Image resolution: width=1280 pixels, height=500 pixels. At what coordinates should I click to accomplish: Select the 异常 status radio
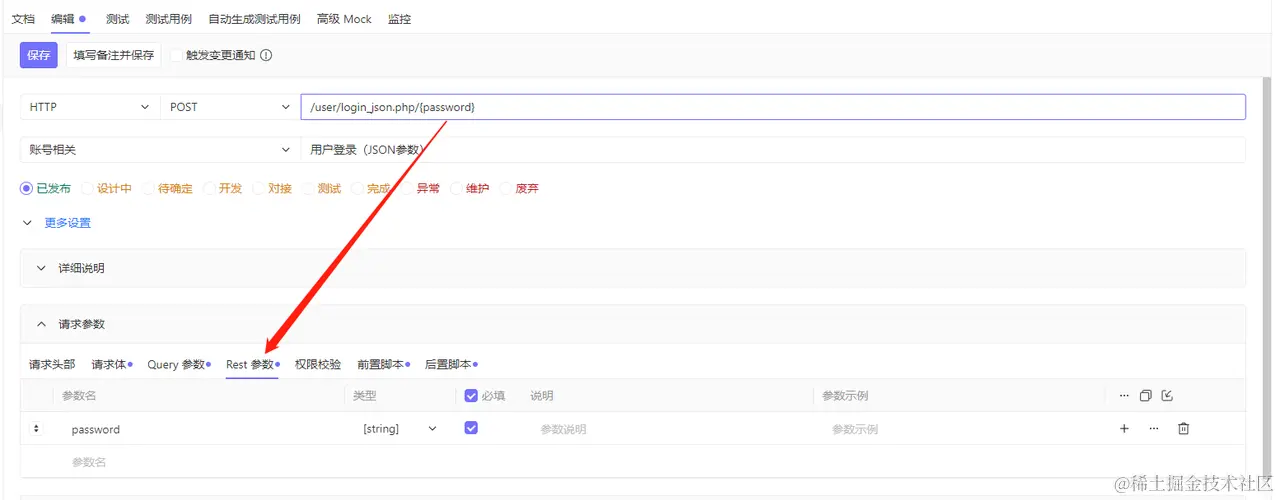(407, 188)
